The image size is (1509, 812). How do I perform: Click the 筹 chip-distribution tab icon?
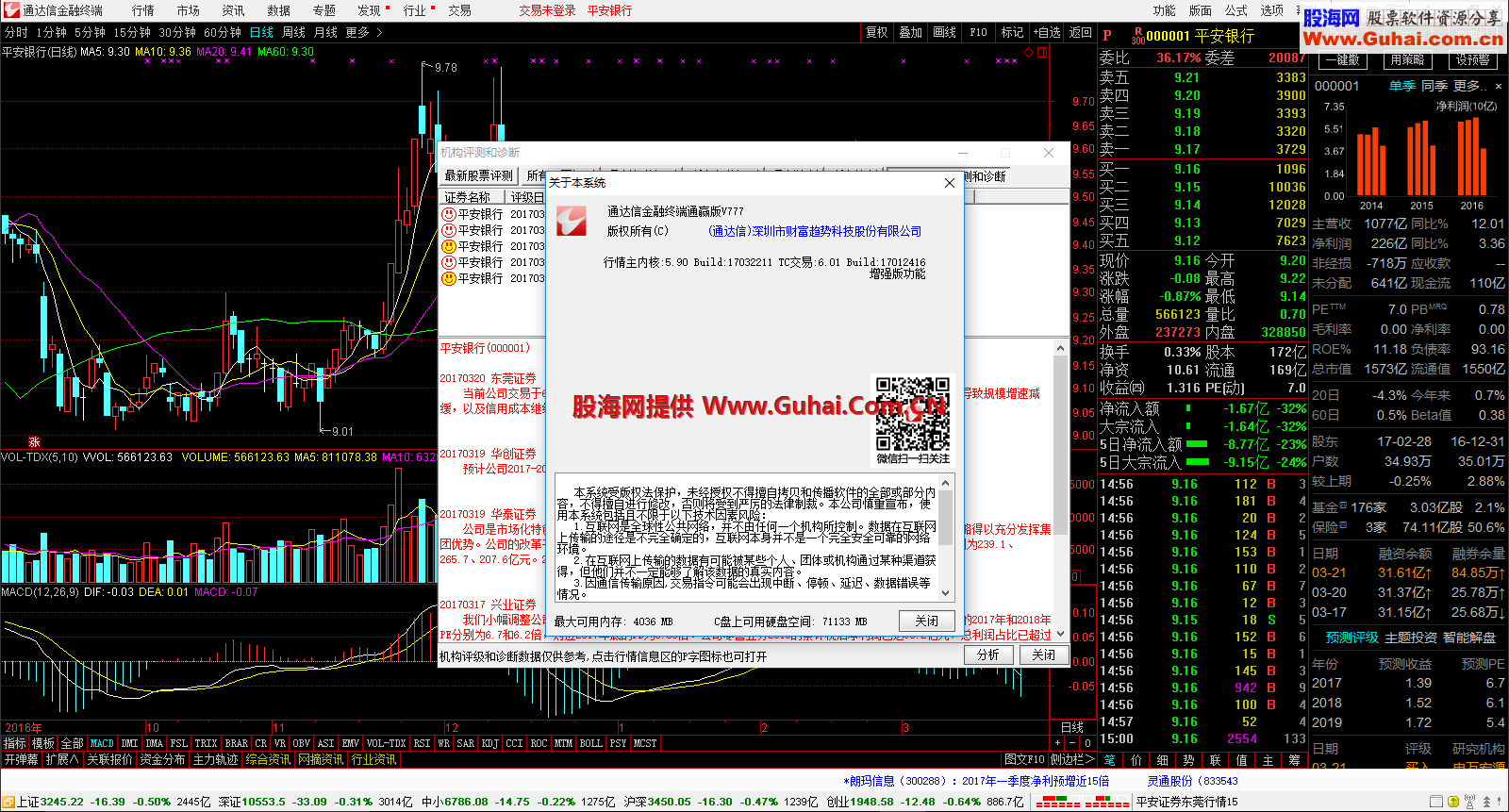click(1295, 759)
